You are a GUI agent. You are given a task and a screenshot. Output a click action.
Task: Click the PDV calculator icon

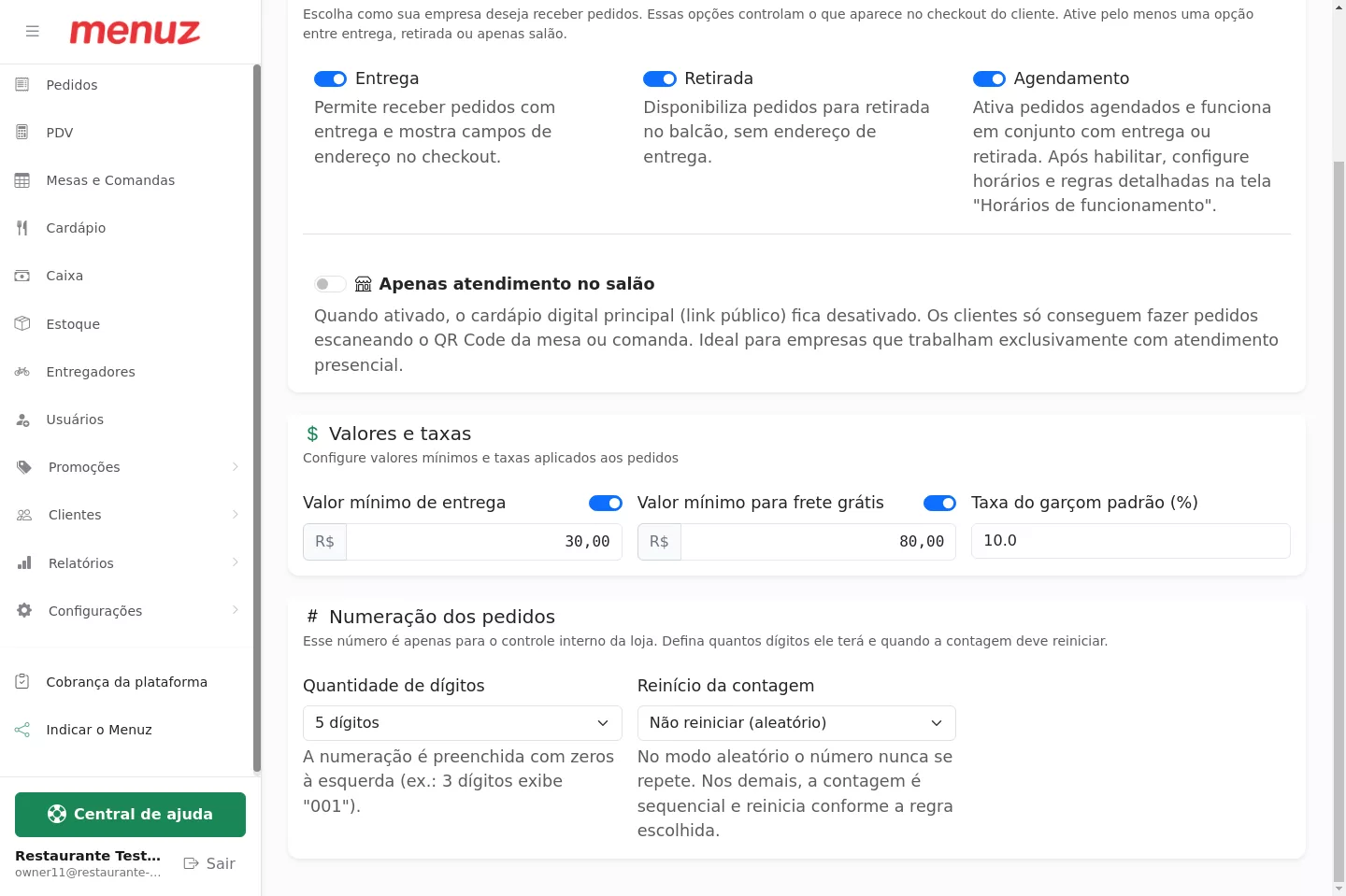(22, 133)
